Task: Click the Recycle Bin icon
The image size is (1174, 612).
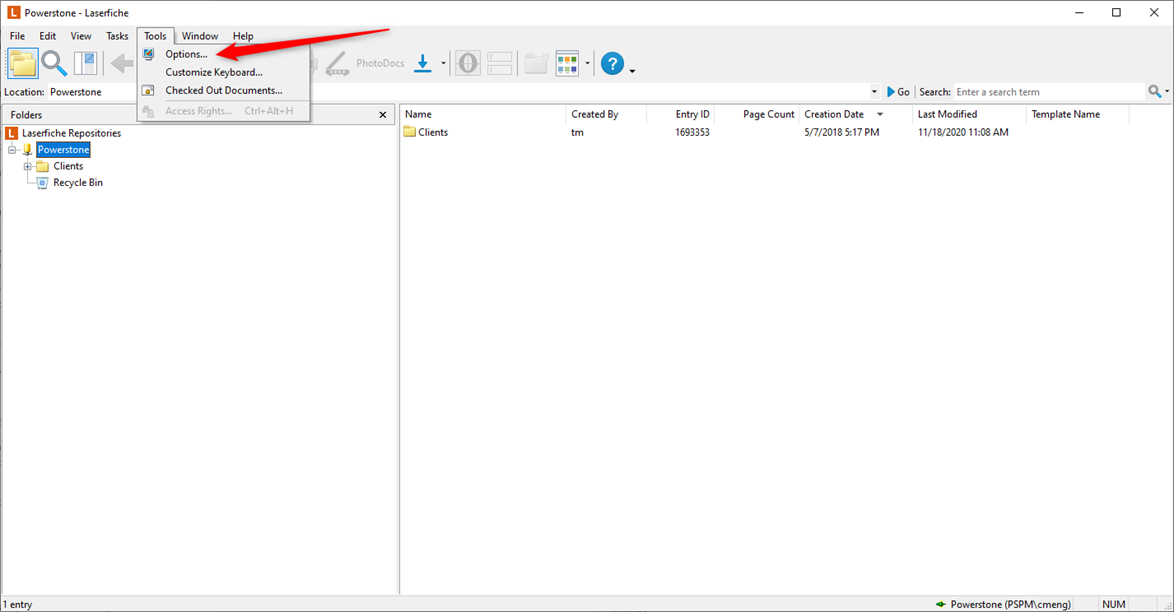Action: click(x=43, y=183)
